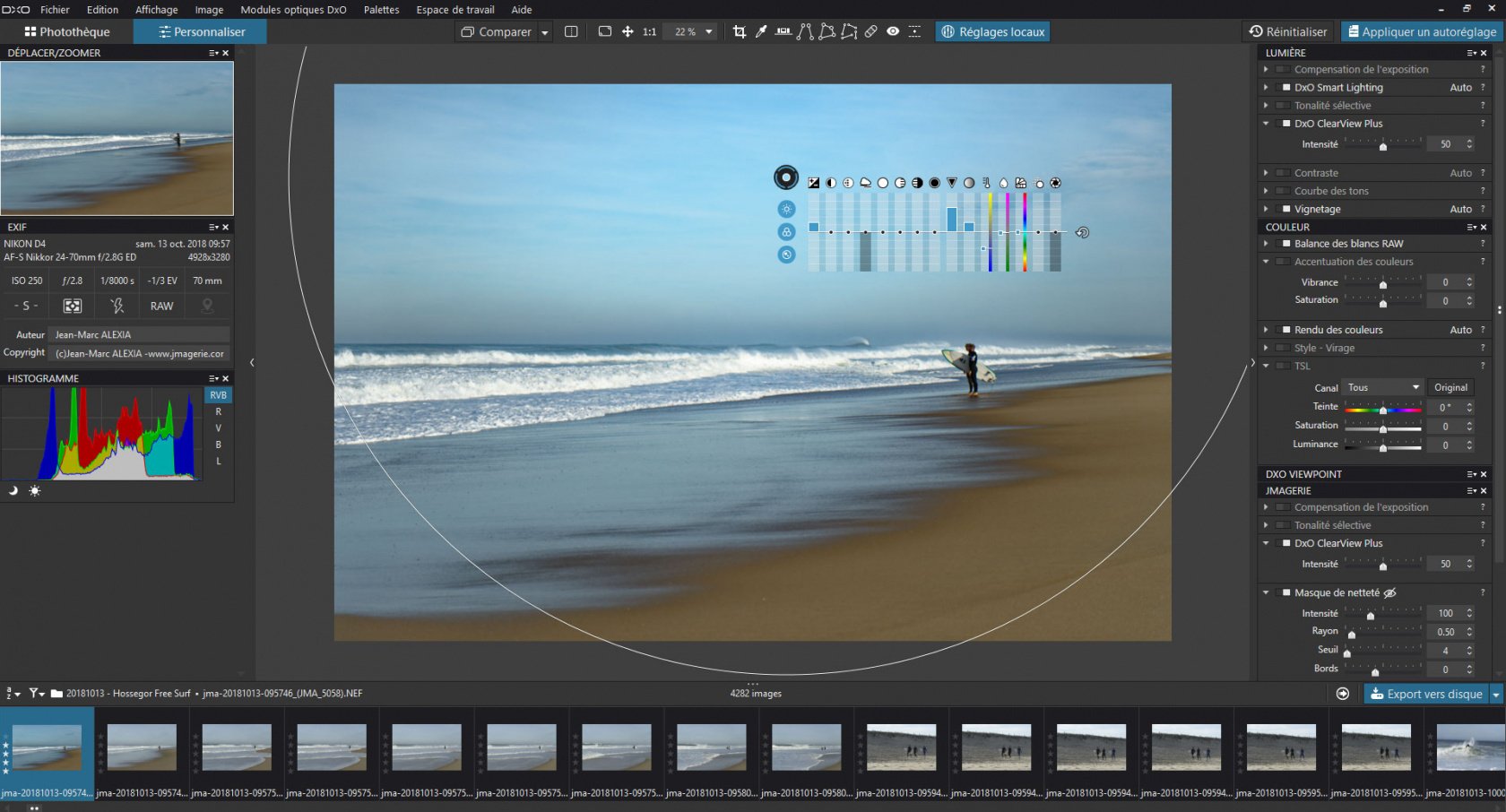
Task: Select the first thumbnail in the filmstrip
Action: [x=47, y=746]
